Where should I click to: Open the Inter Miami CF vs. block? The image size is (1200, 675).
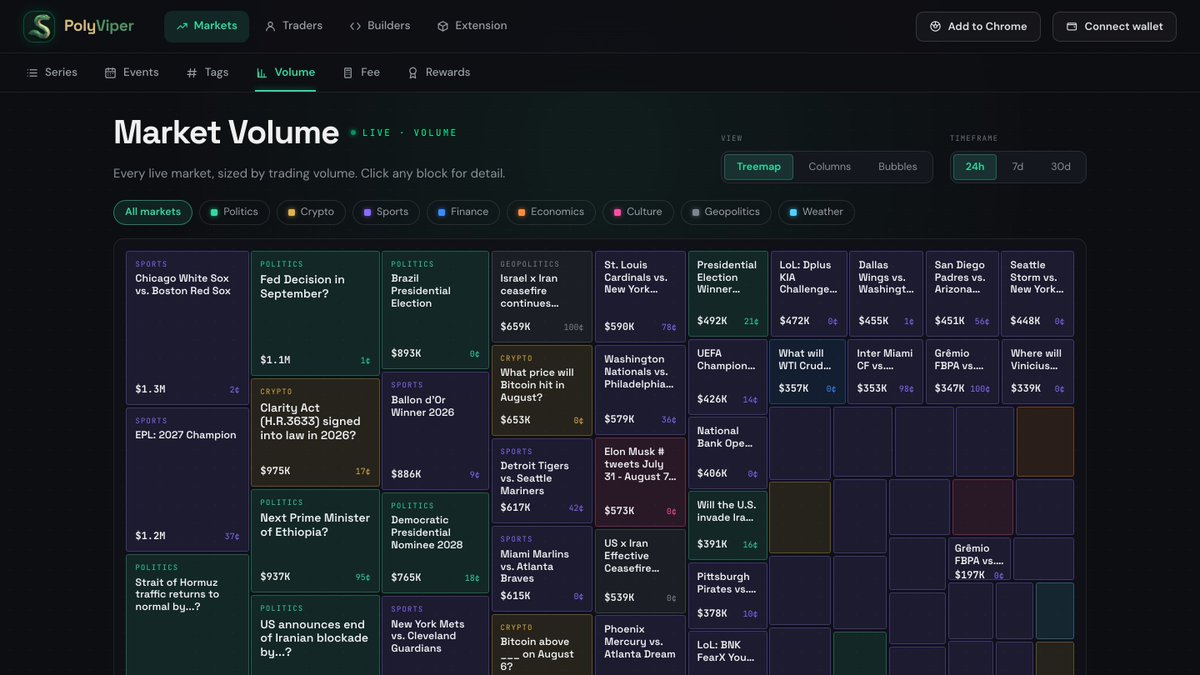pyautogui.click(x=885, y=371)
